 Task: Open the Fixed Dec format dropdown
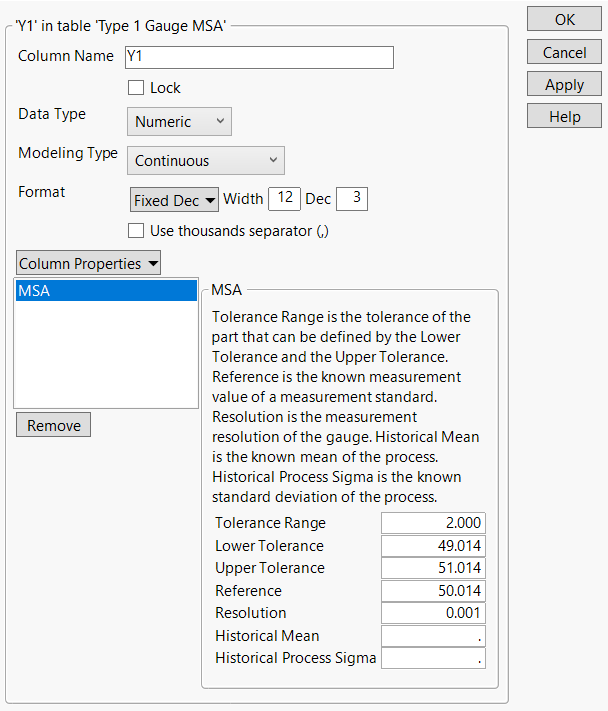point(175,200)
